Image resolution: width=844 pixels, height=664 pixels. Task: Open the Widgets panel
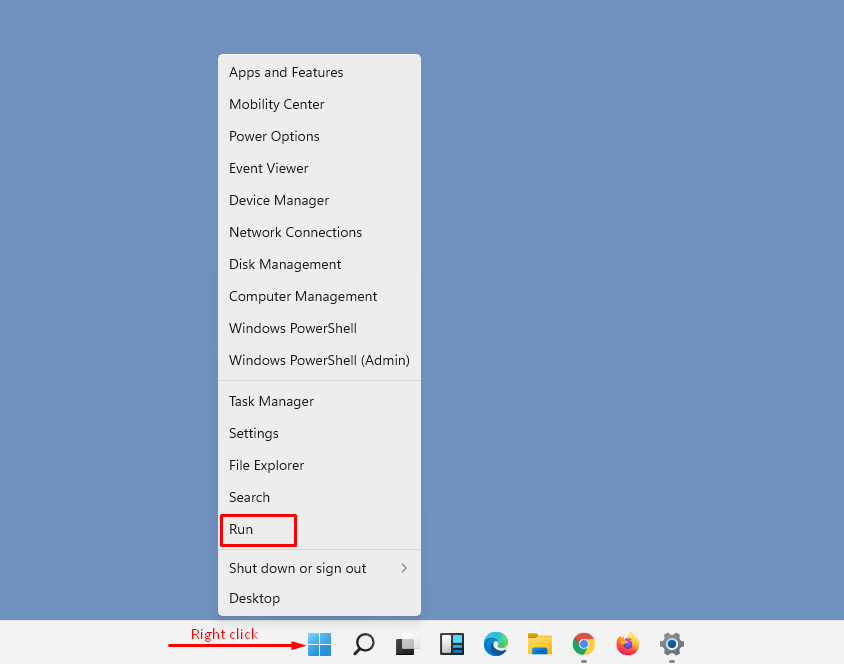tap(451, 645)
